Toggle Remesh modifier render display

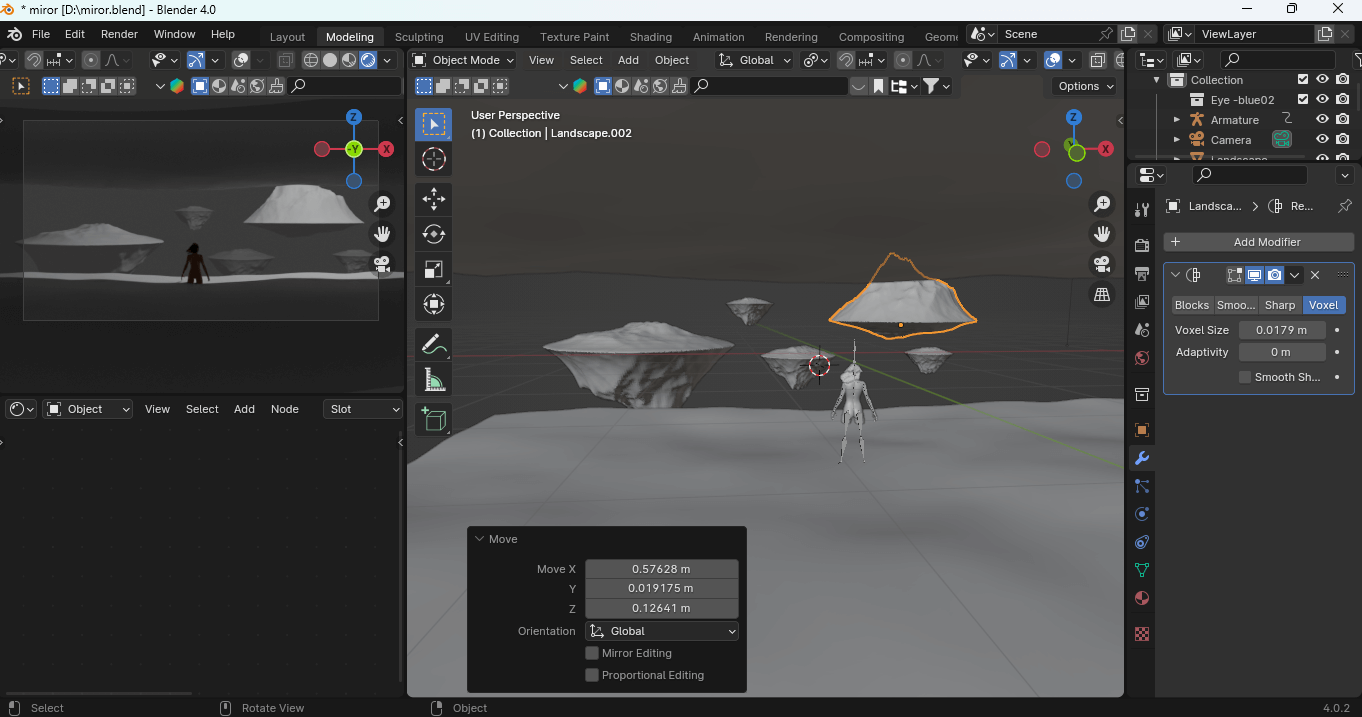click(x=1274, y=275)
